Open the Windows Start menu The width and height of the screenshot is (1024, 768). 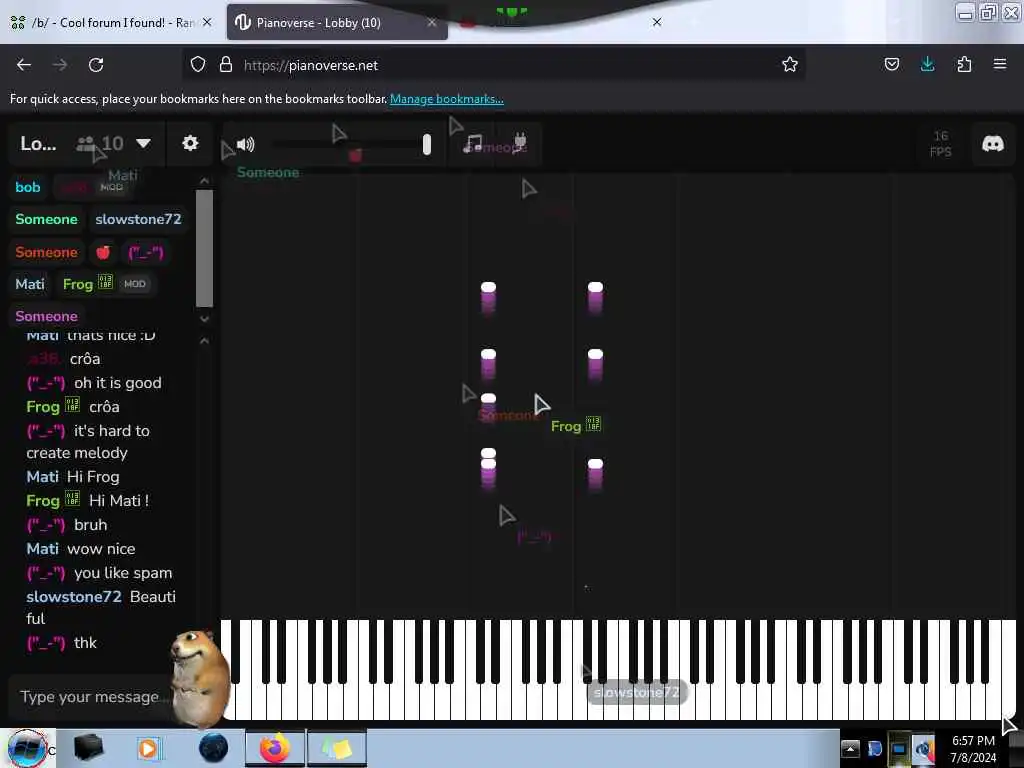[27, 748]
